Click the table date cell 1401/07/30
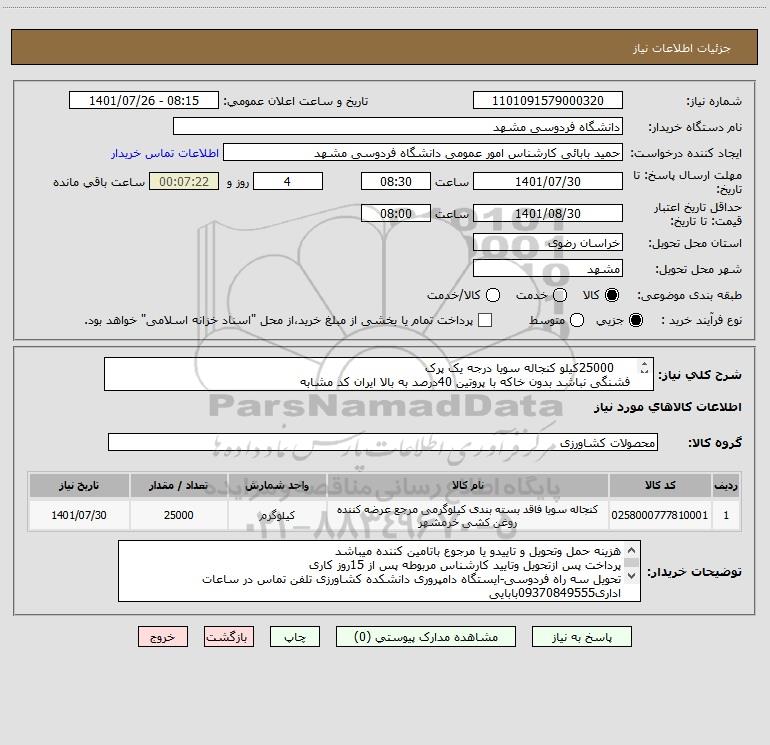Viewport: 770px width, 745px height. click(79, 515)
